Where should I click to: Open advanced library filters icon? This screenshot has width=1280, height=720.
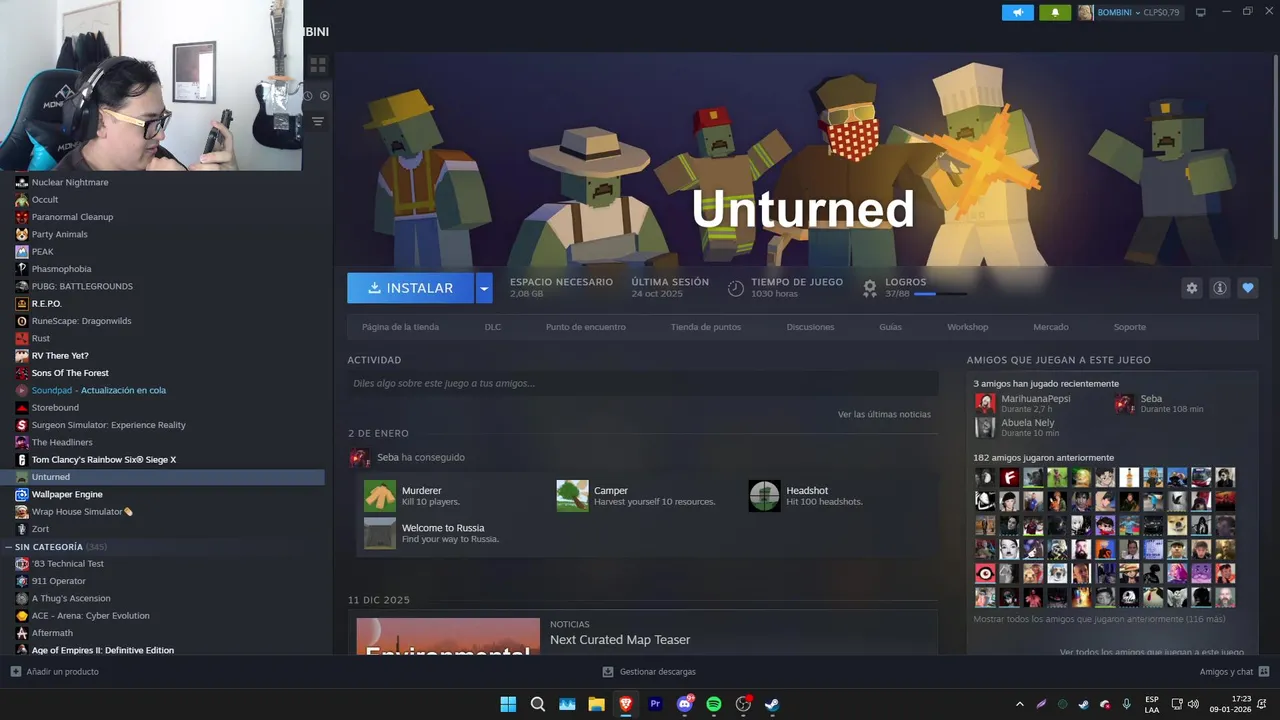point(318,121)
